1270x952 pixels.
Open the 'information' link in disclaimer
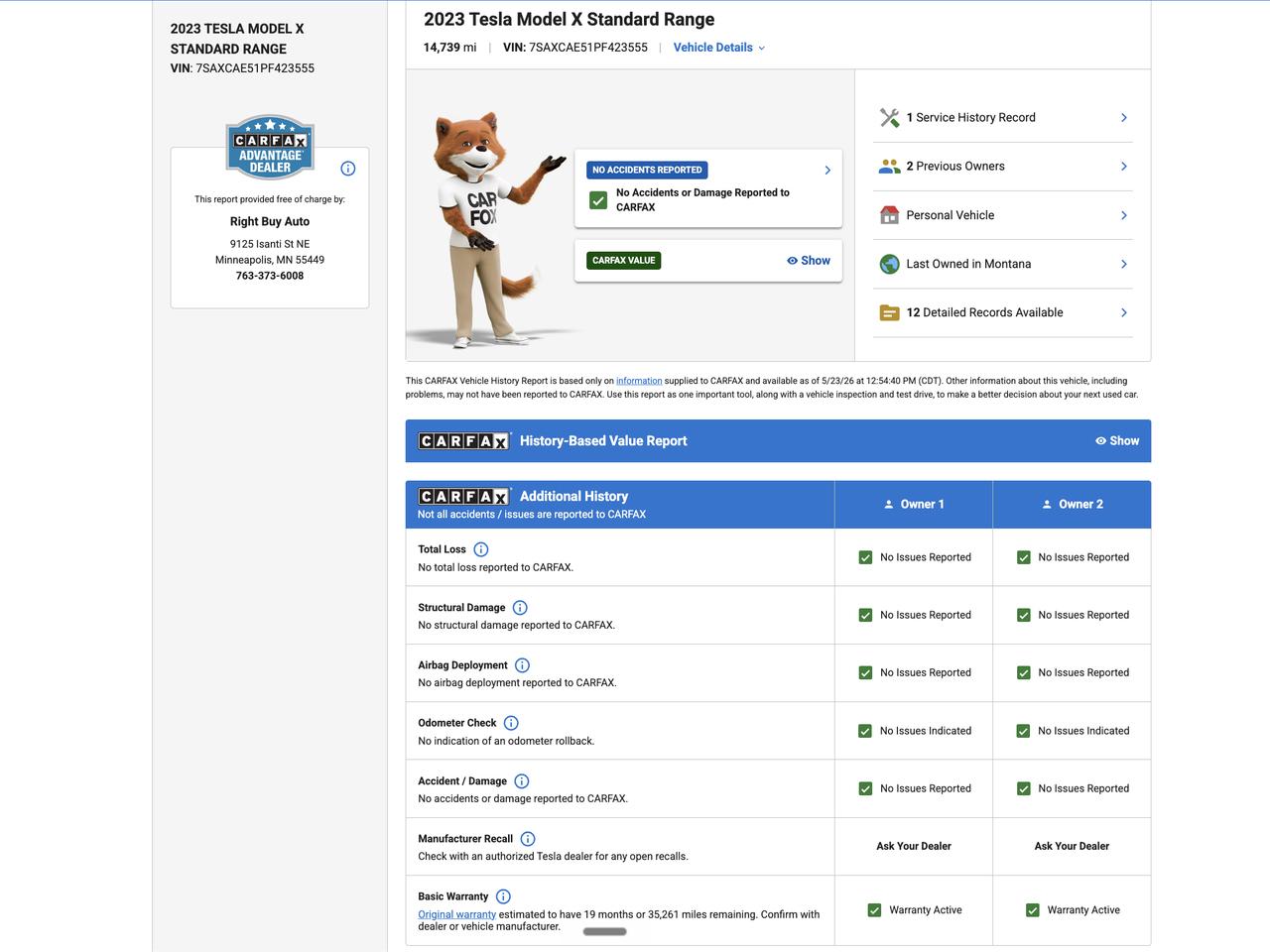click(x=639, y=381)
